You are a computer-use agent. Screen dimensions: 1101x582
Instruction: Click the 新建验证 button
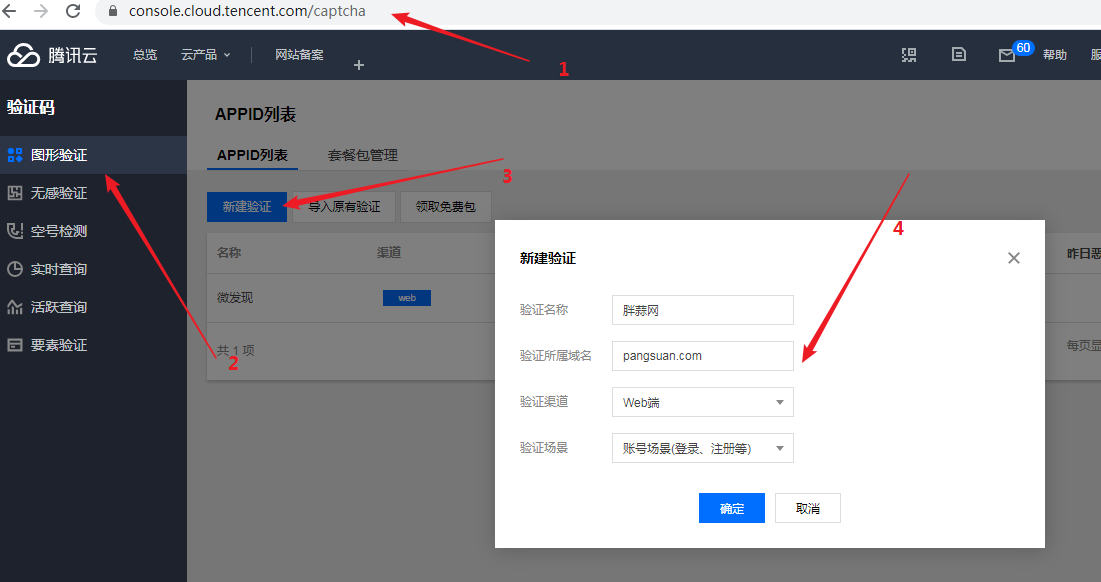click(x=247, y=207)
